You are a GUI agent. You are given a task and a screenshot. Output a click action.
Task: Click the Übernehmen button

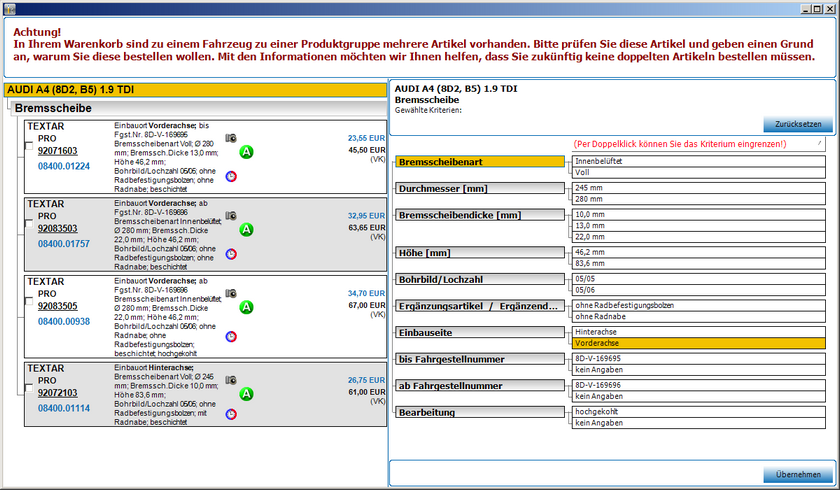coord(798,474)
